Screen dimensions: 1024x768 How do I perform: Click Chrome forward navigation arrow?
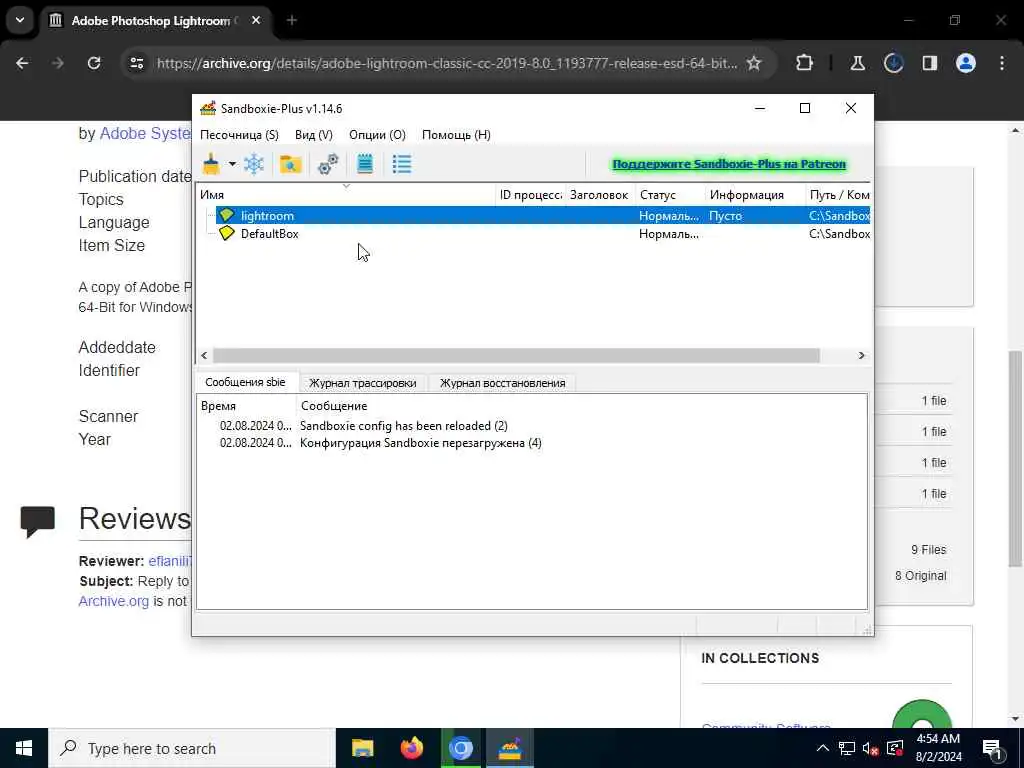[57, 63]
